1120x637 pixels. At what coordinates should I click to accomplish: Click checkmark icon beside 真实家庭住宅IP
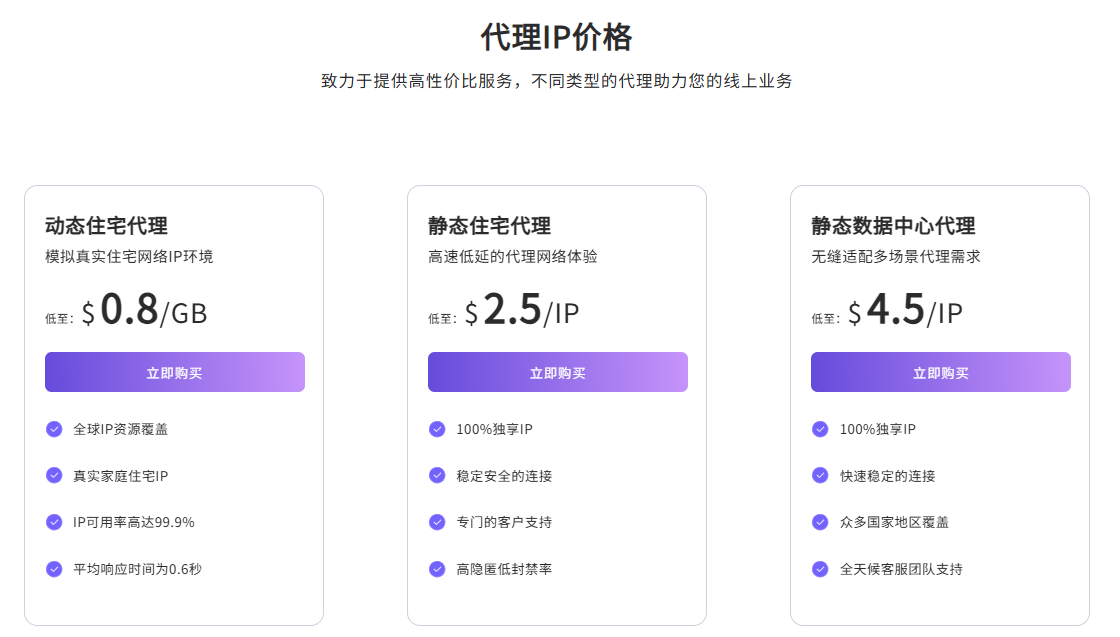(x=54, y=476)
